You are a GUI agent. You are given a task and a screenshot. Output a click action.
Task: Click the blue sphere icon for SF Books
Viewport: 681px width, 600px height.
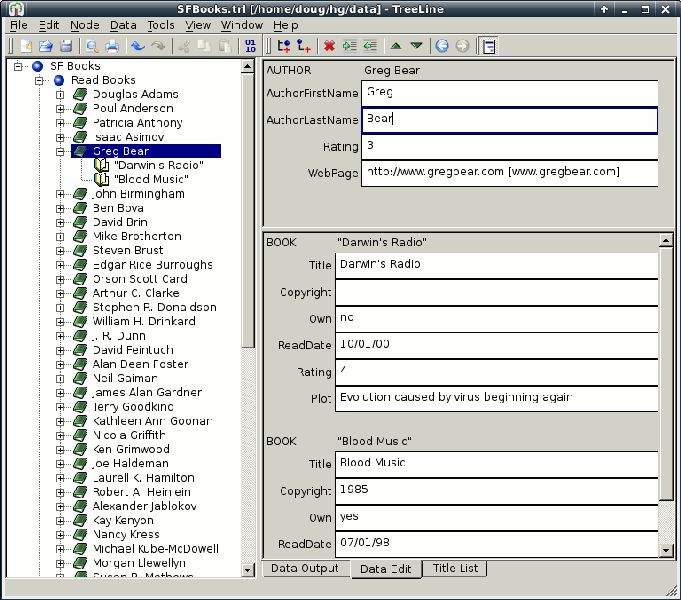pos(38,66)
